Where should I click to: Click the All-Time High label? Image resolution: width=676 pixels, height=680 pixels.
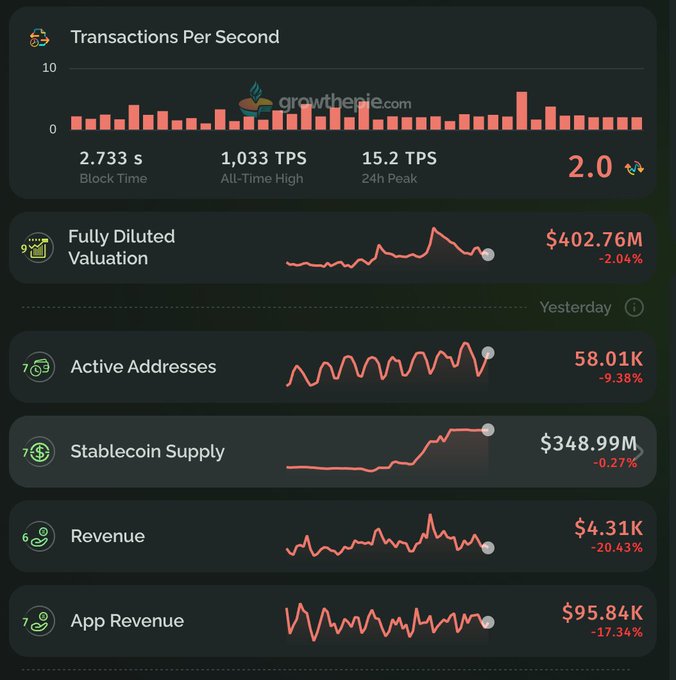[262, 179]
